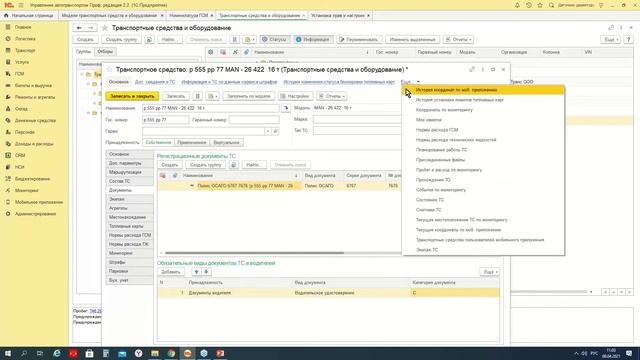Click the Гаражный номер input field

(254, 120)
